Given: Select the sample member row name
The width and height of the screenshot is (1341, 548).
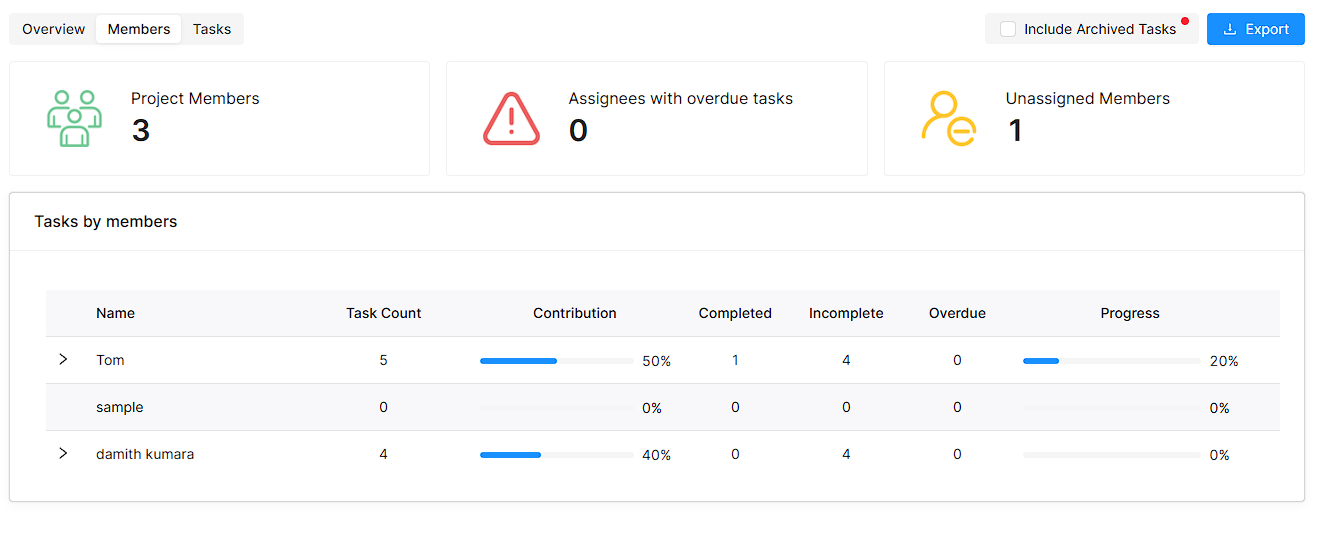Looking at the screenshot, I should tap(120, 407).
